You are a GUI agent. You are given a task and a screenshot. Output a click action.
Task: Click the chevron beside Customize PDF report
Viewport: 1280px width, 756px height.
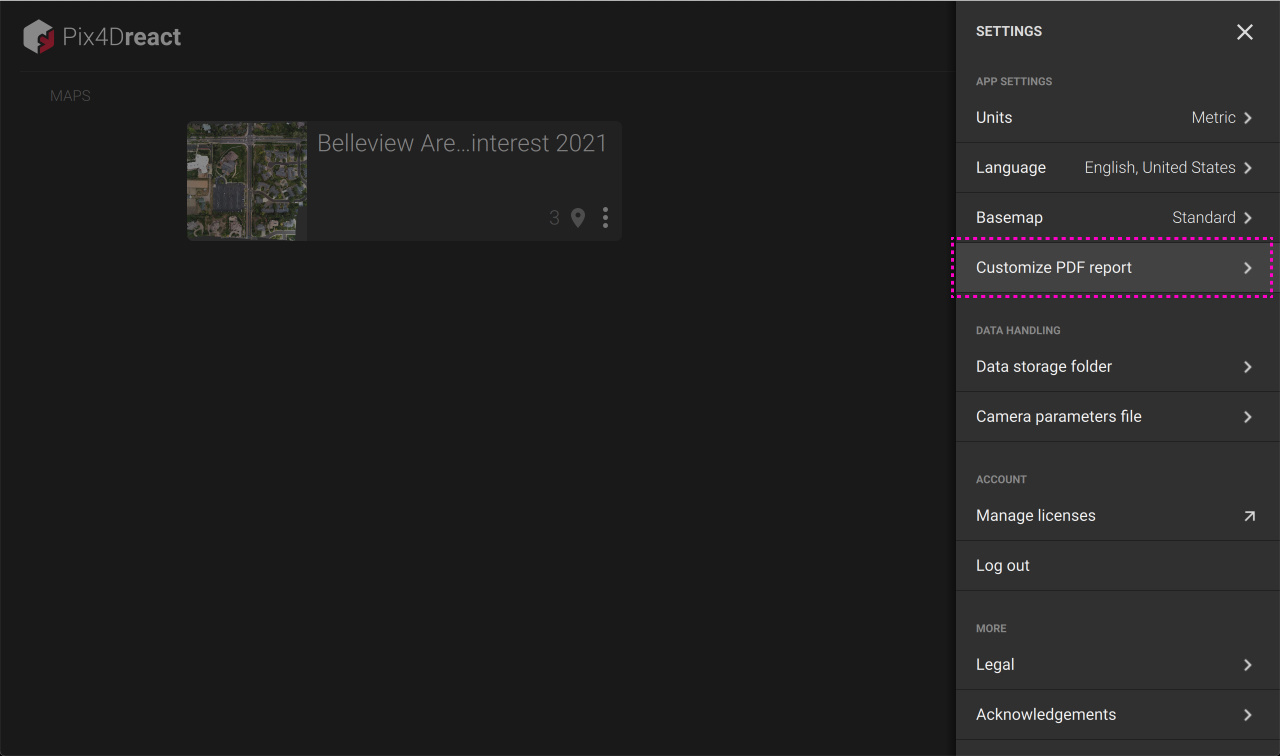[1248, 268]
